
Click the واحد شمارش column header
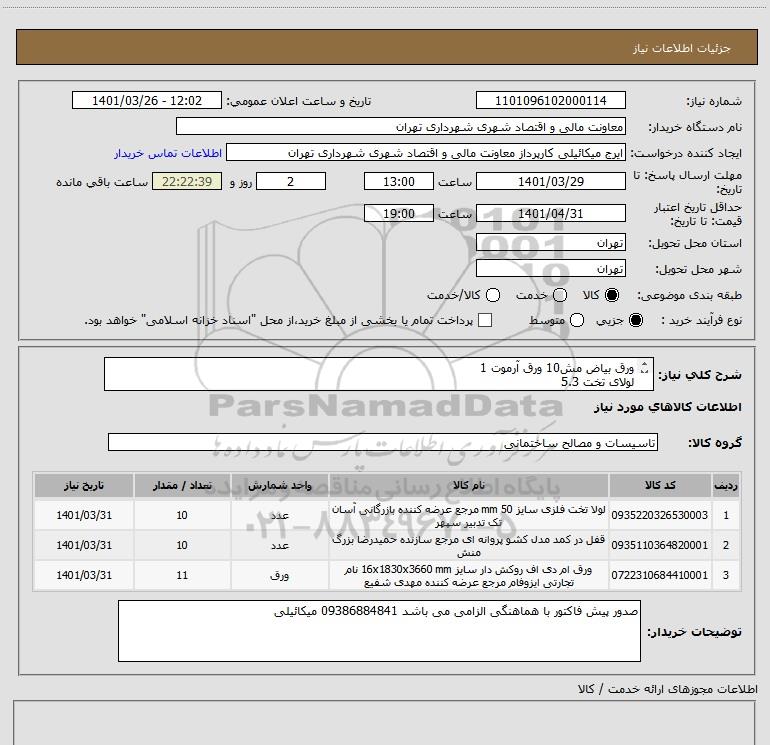pyautogui.click(x=279, y=486)
